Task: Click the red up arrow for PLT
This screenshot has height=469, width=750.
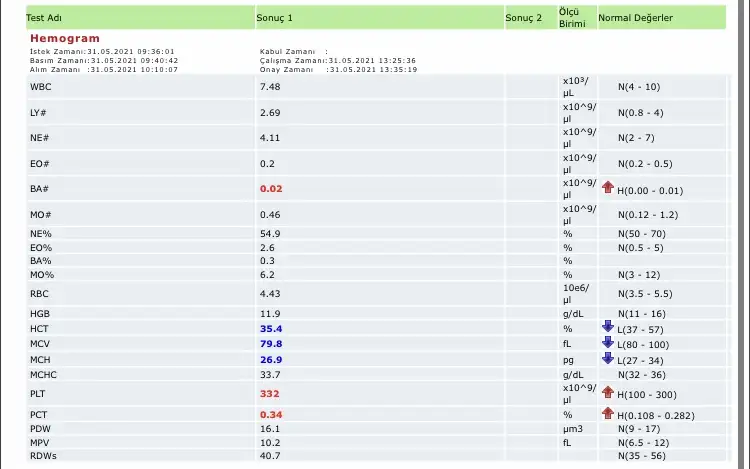Action: click(x=607, y=392)
